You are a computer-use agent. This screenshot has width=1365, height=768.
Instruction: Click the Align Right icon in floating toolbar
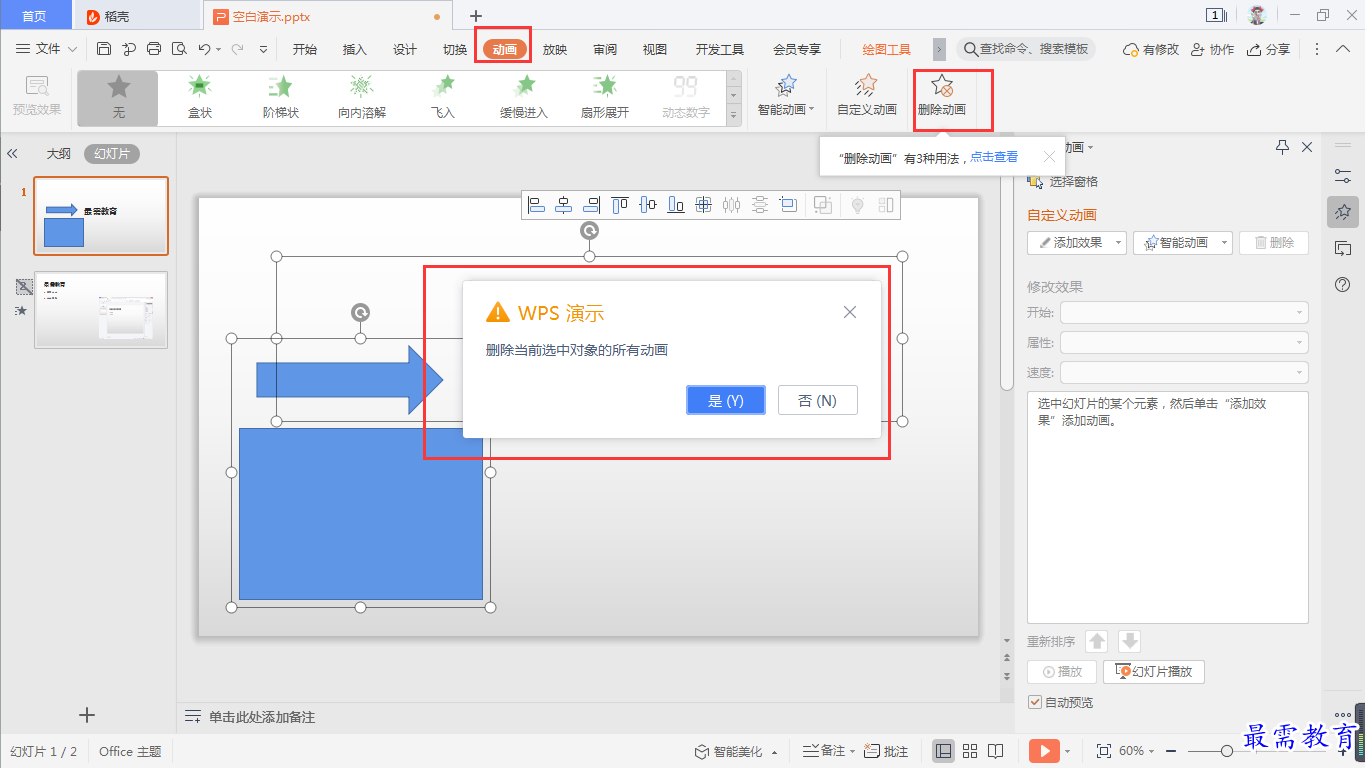point(592,205)
